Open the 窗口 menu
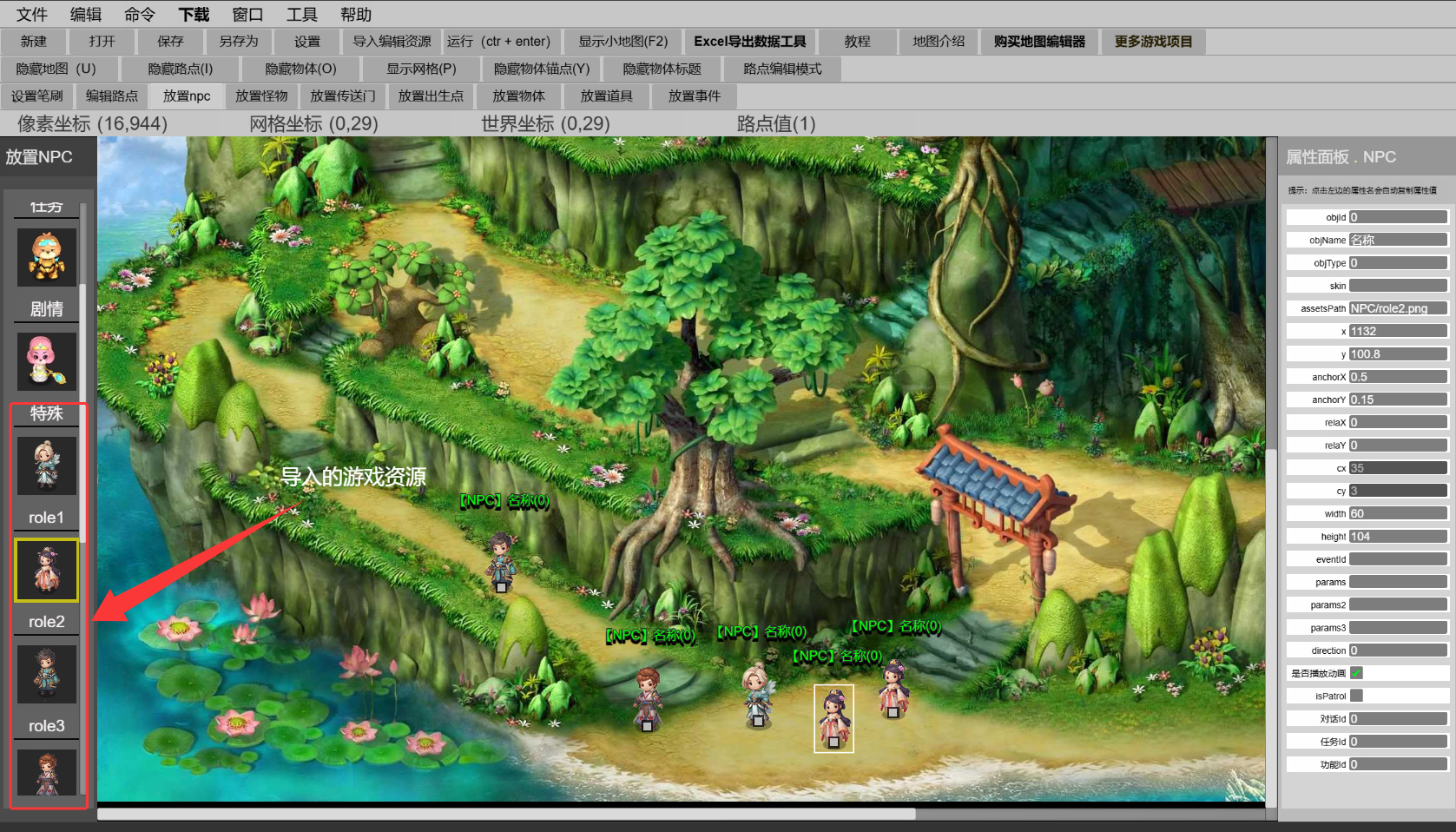Screen dimensions: 1456x832 point(247,15)
